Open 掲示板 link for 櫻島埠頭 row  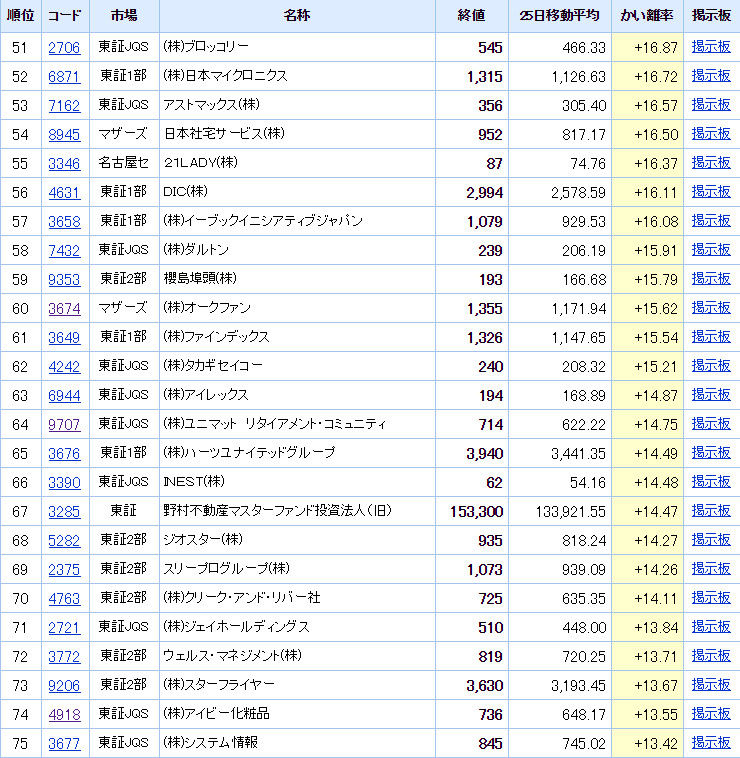[x=711, y=279]
